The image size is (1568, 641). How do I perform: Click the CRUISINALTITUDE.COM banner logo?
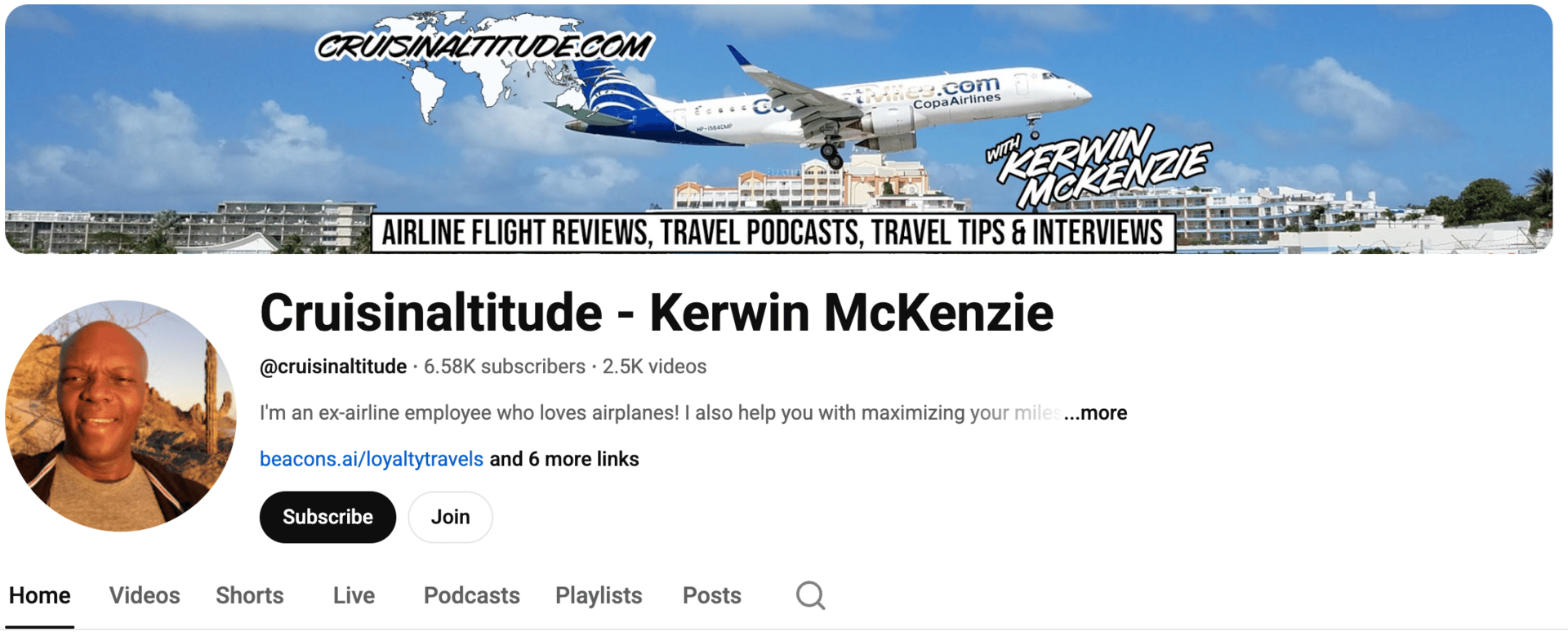(x=484, y=45)
